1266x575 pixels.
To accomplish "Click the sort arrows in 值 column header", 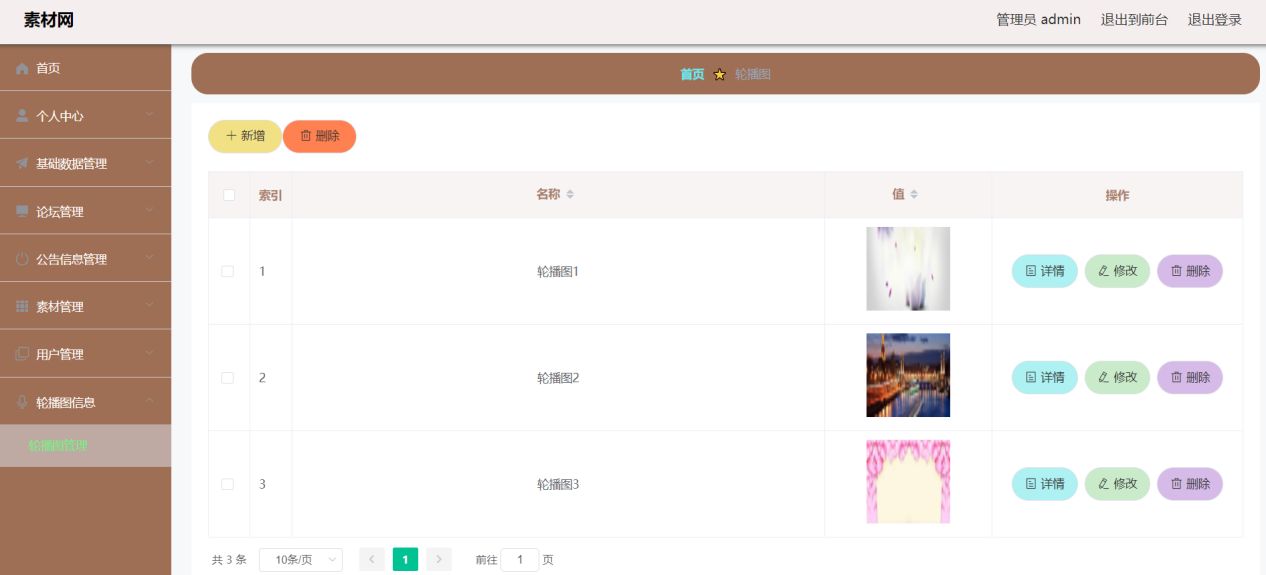I will [913, 195].
